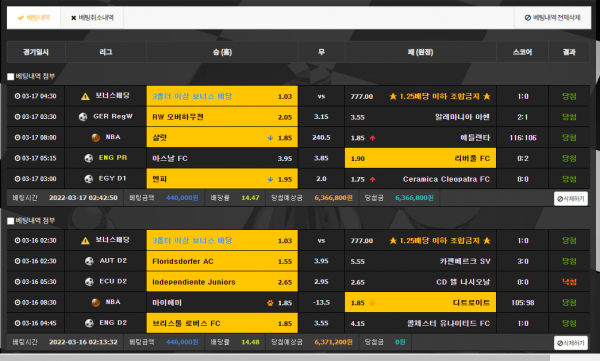Tick 베팅내역 첨부 checkbox for the 03-17 slip

(x=11, y=77)
